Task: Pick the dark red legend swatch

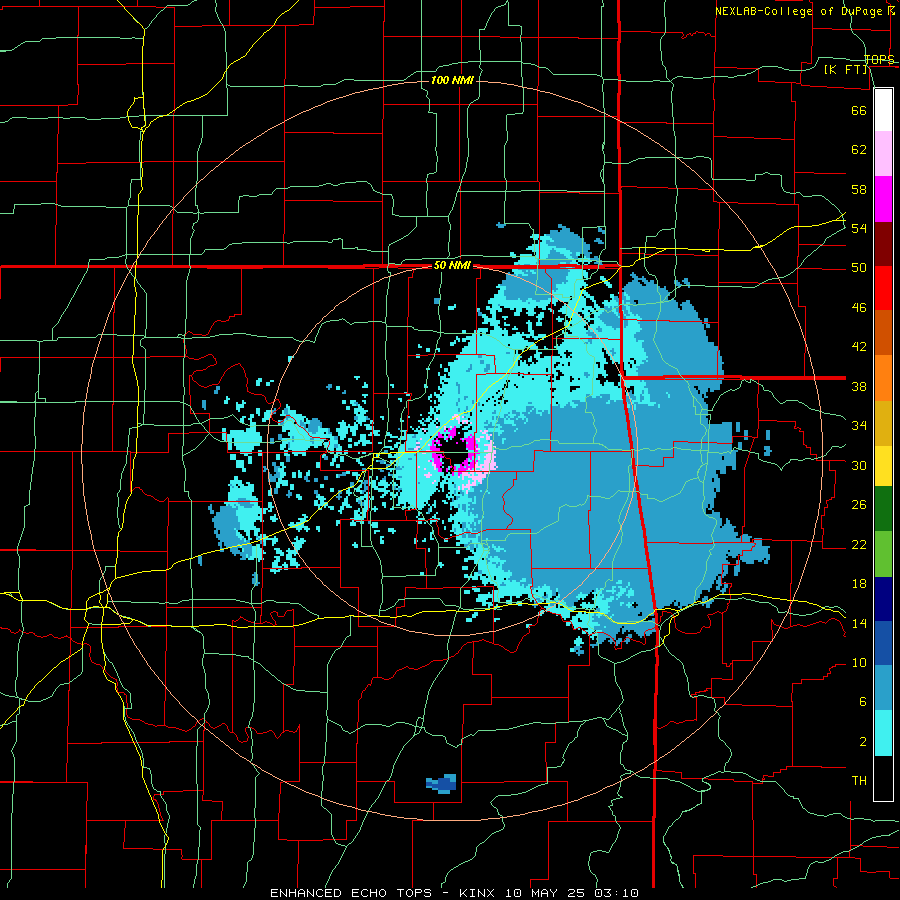Action: 883,244
